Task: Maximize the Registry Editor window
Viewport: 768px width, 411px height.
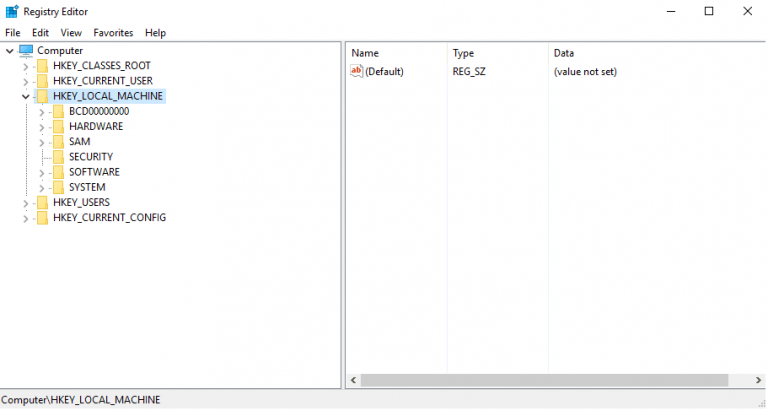Action: 709,11
